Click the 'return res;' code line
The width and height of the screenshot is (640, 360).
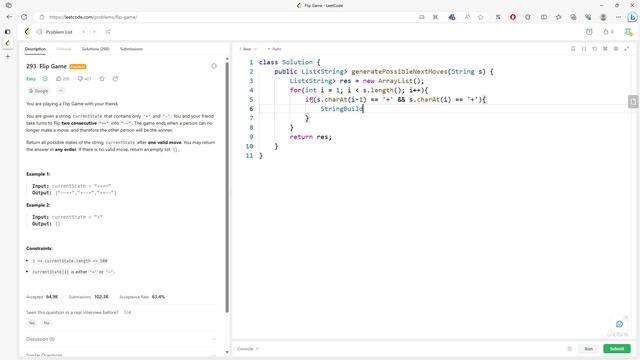311,137
